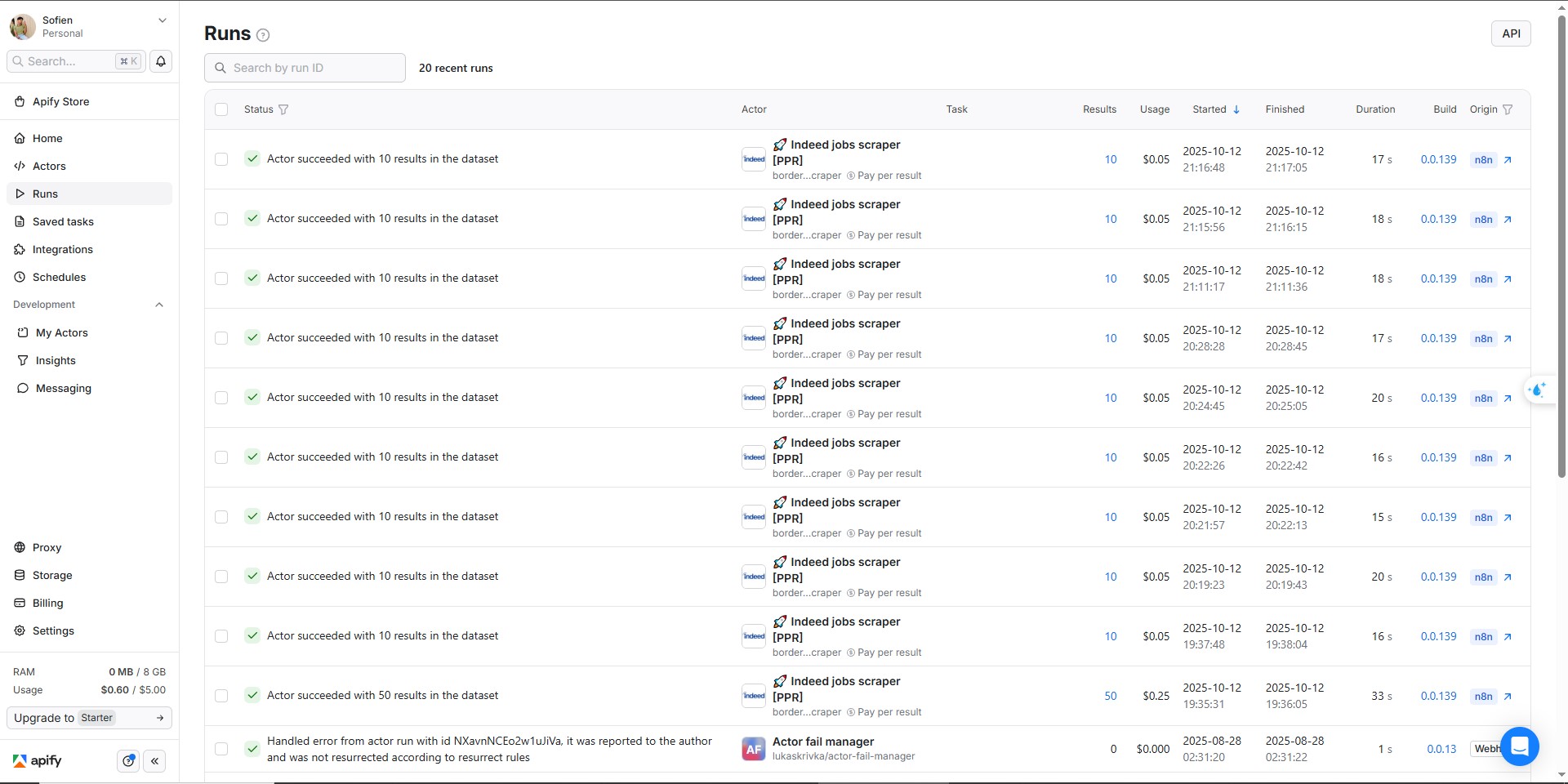Click the Actor fail manager AF icon
1568x784 pixels.
pyautogui.click(x=753, y=749)
